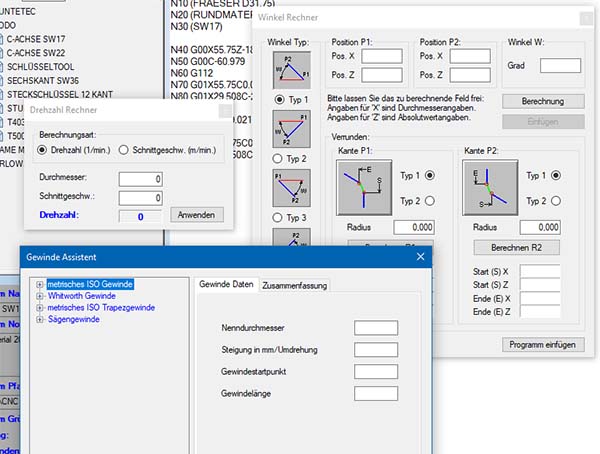
Task: Open C-ACHSE SW22 in the file list
Action: coord(36,53)
